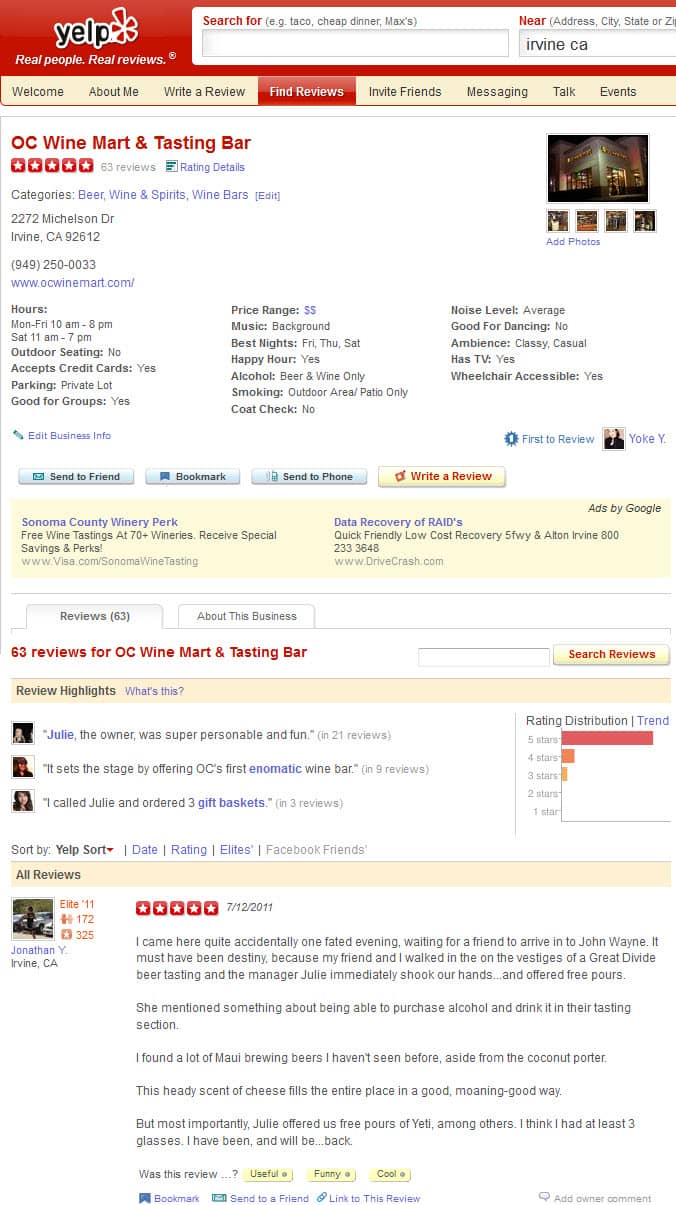The height and width of the screenshot is (1205, 676).
Task: Click the category Edit link
Action: click(268, 196)
